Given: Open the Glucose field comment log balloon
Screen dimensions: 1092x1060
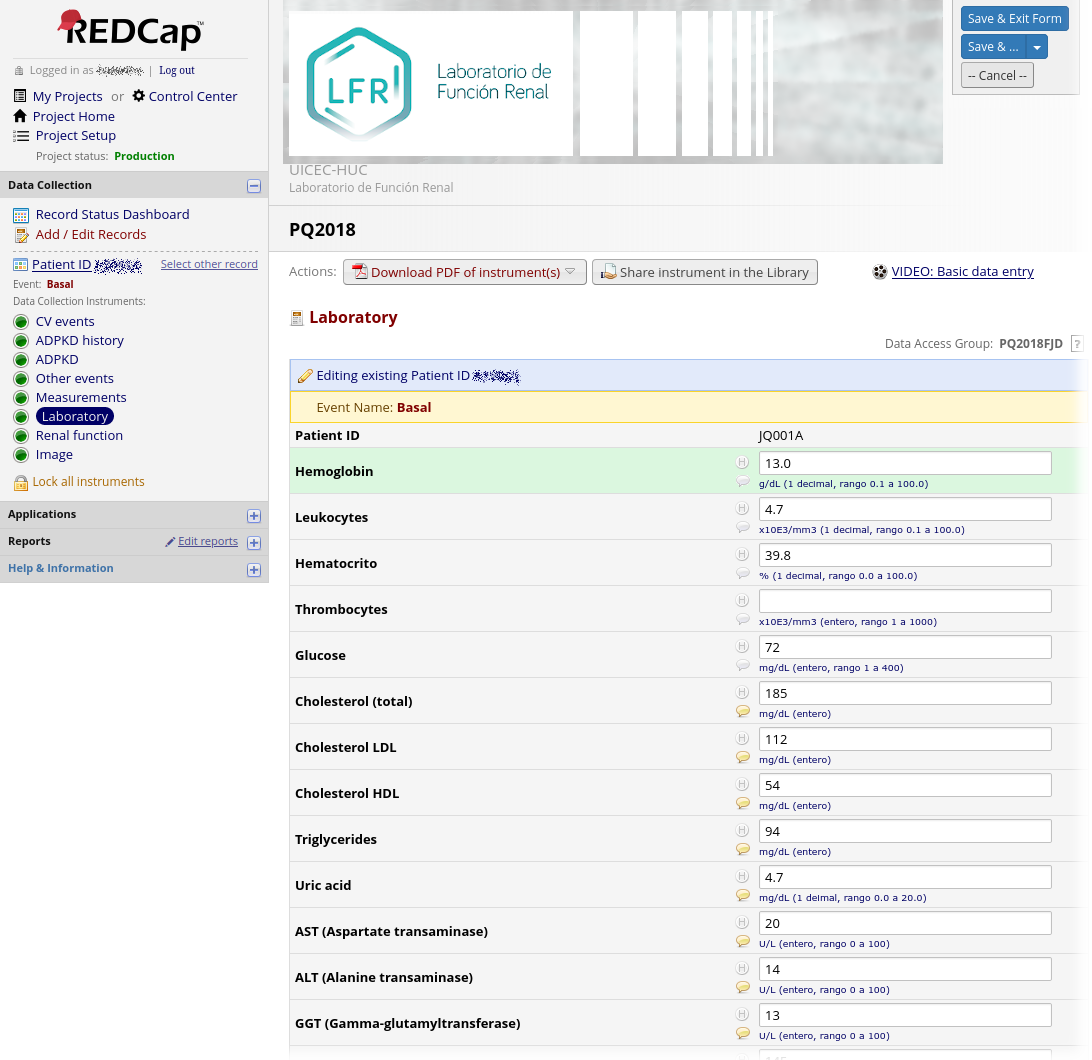Looking at the screenshot, I should [x=742, y=665].
